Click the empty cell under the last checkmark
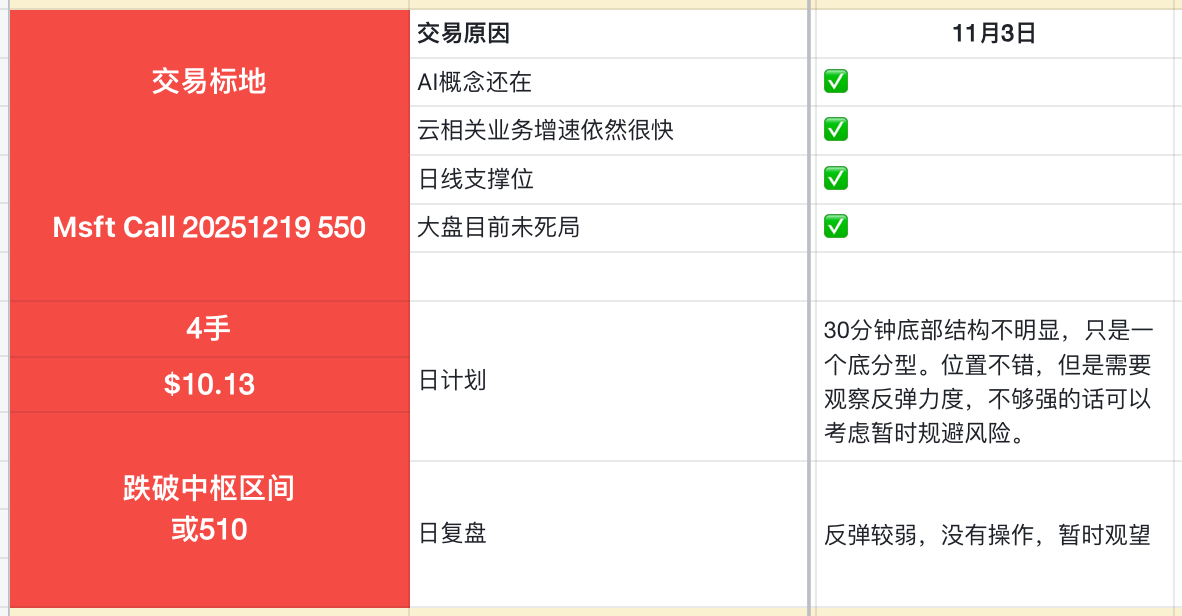The height and width of the screenshot is (616, 1182). pyautogui.click(x=993, y=276)
